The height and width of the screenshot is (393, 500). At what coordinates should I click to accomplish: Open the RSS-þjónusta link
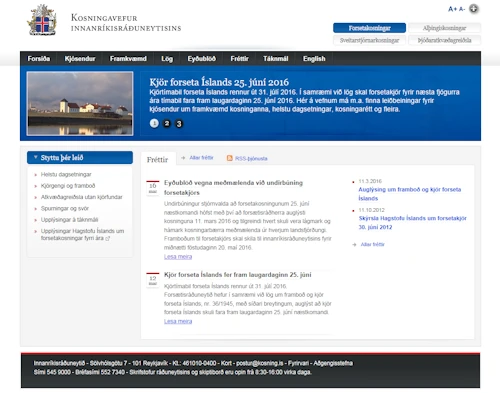(x=251, y=158)
